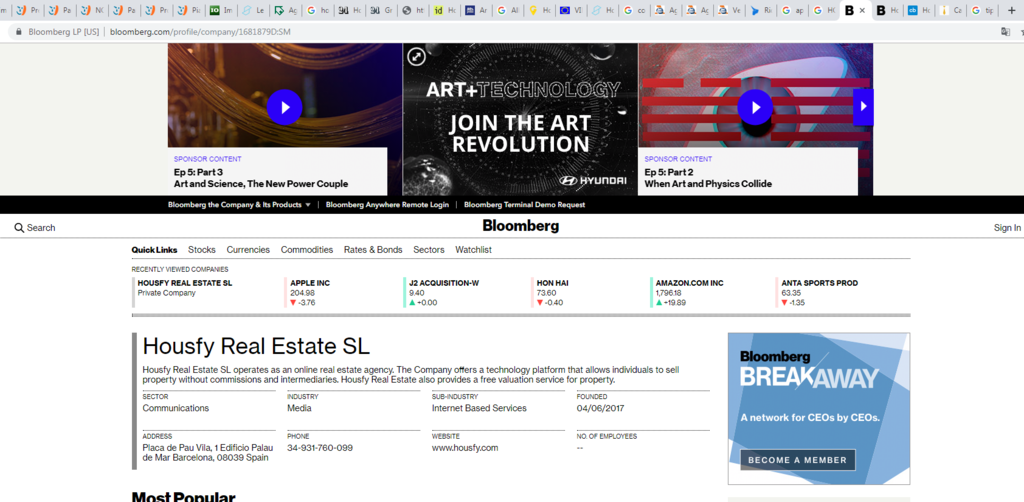Play the Ep 5 Part 2 video
Screen dimensions: 1024x502
[x=755, y=107]
